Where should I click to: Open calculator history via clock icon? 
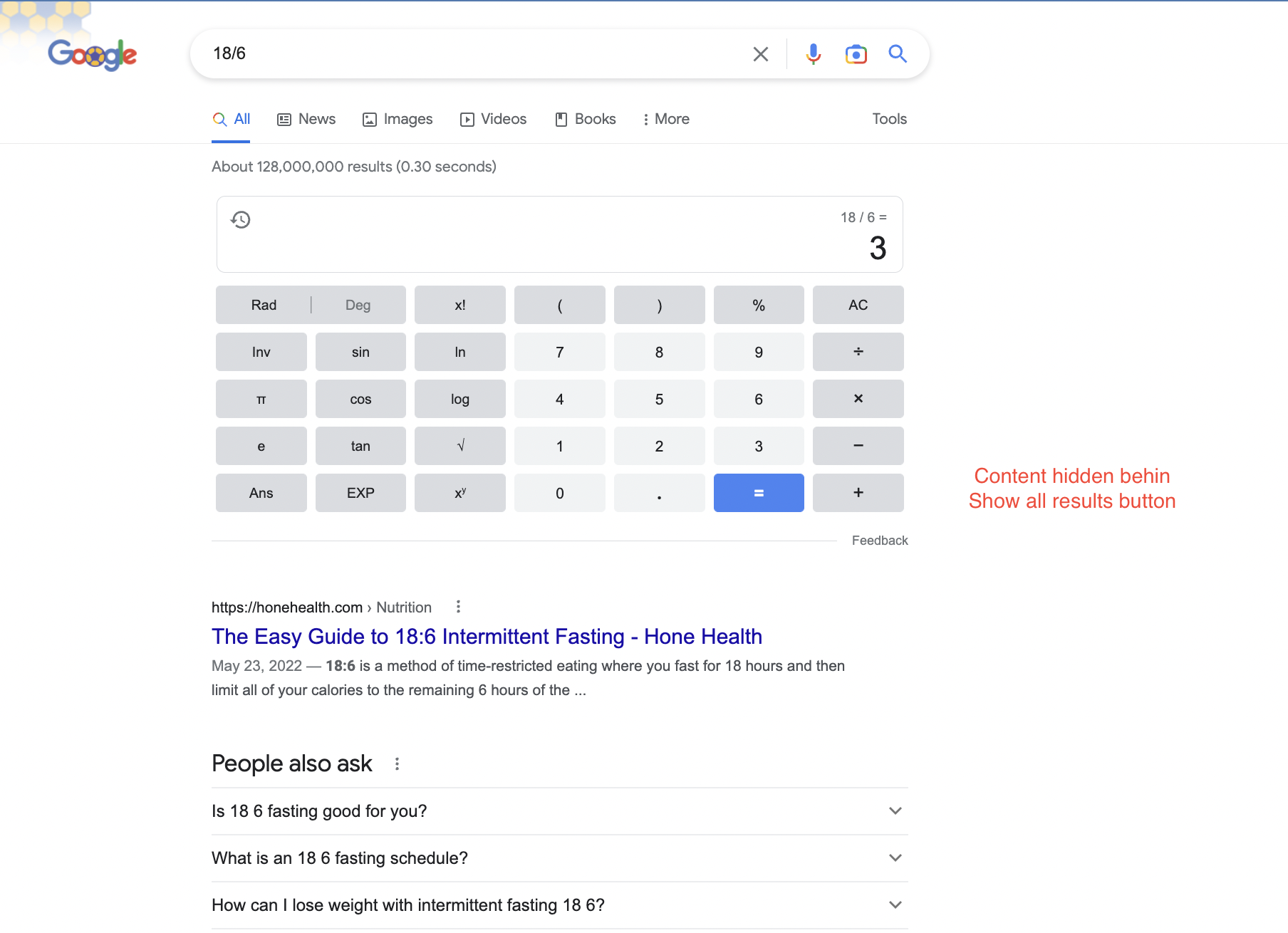click(x=241, y=219)
